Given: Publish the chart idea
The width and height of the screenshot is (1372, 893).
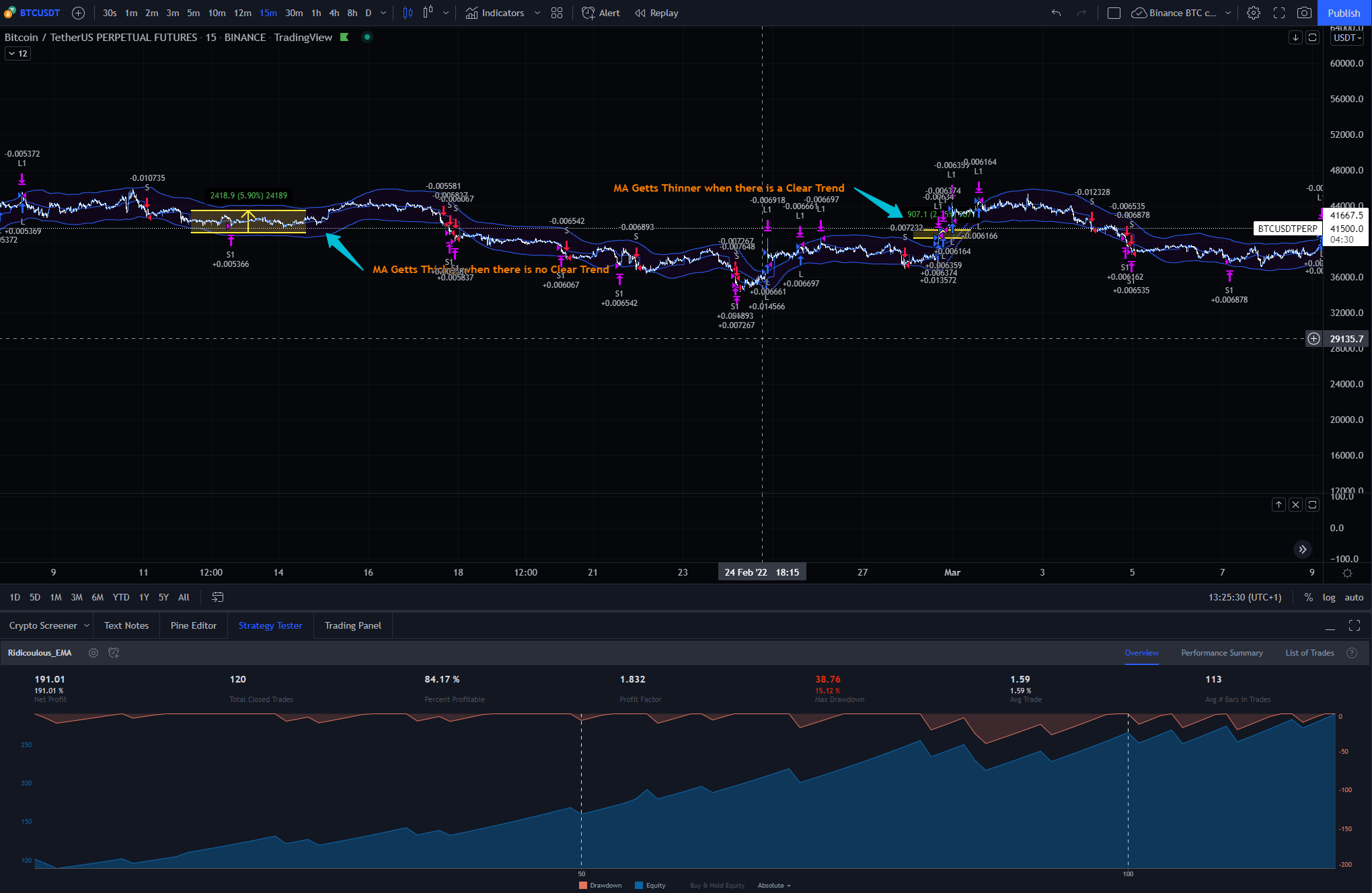Looking at the screenshot, I should point(1344,13).
